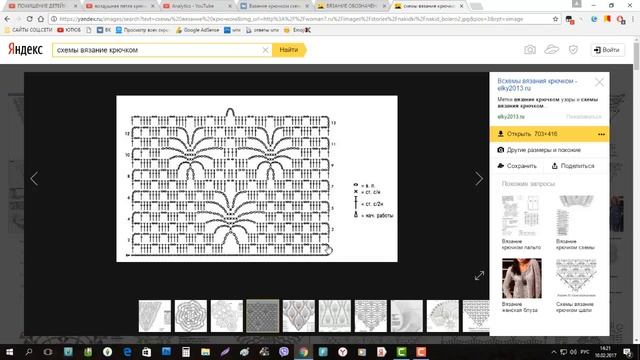
Task: Bookmark this page with the star icon
Action: (x=556, y=19)
